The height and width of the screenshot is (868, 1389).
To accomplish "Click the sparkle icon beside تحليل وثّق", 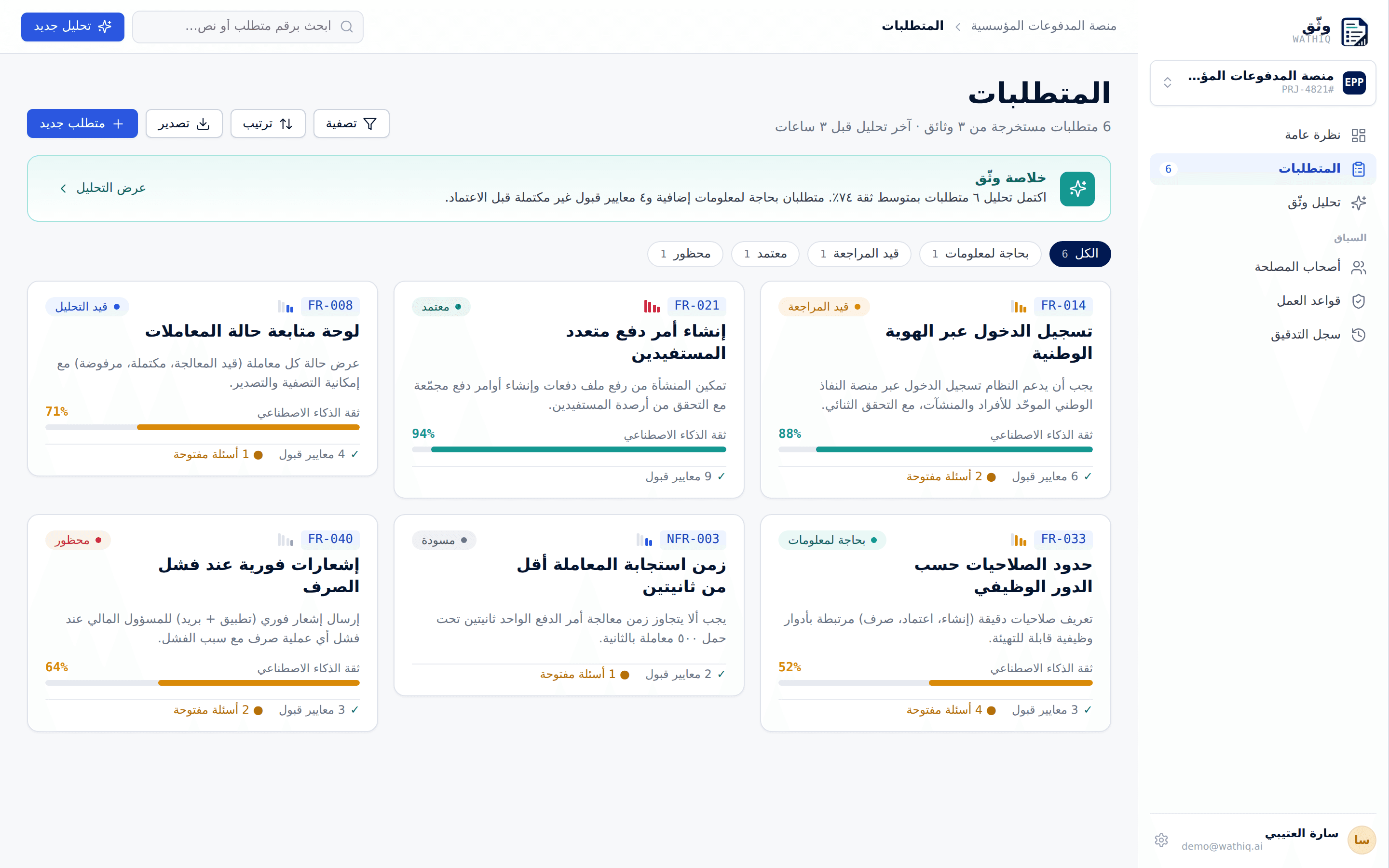I will (x=1359, y=203).
